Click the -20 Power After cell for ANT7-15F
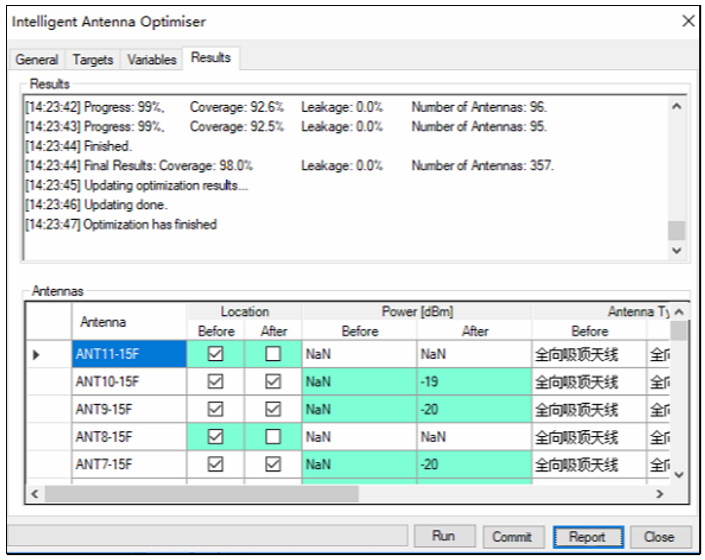 (x=474, y=464)
